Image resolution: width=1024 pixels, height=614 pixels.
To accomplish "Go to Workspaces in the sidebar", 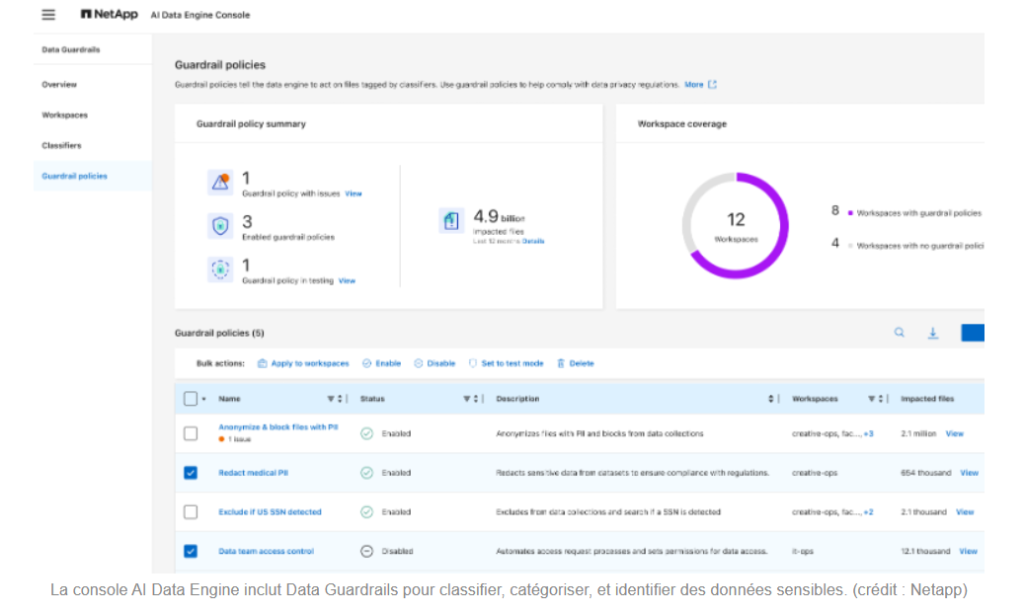I will [65, 115].
